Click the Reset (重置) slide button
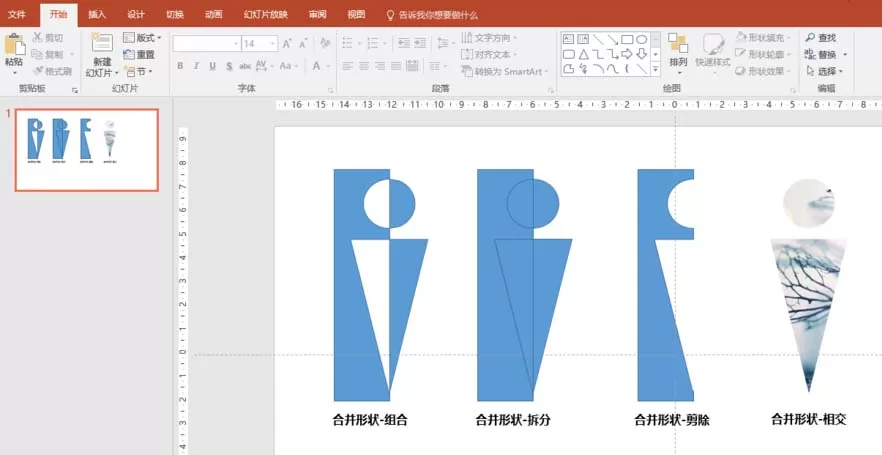 click(139, 55)
